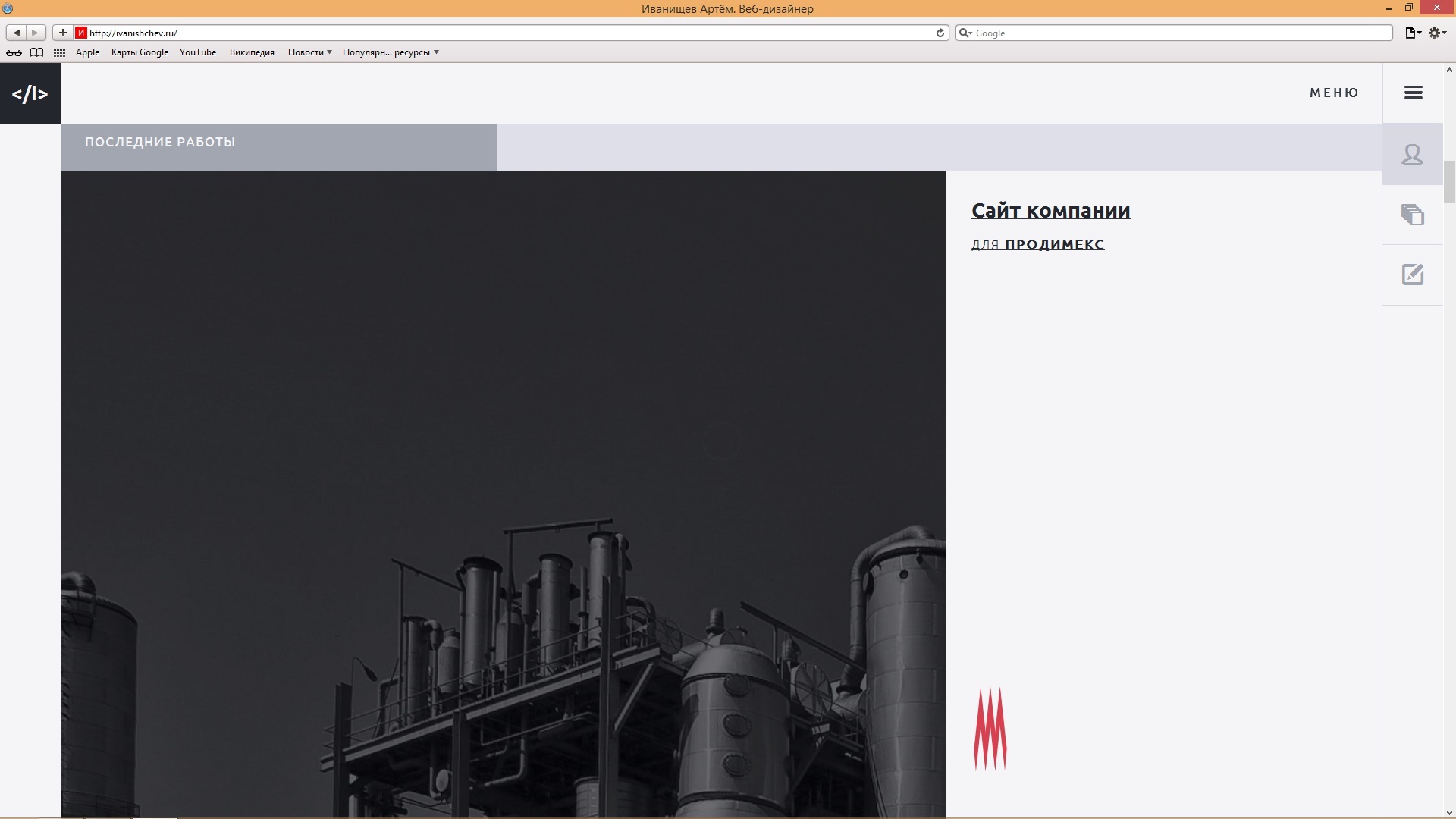The height and width of the screenshot is (819, 1456).
Task: Click the для ПРОДИМЕКС link
Action: (x=1037, y=244)
